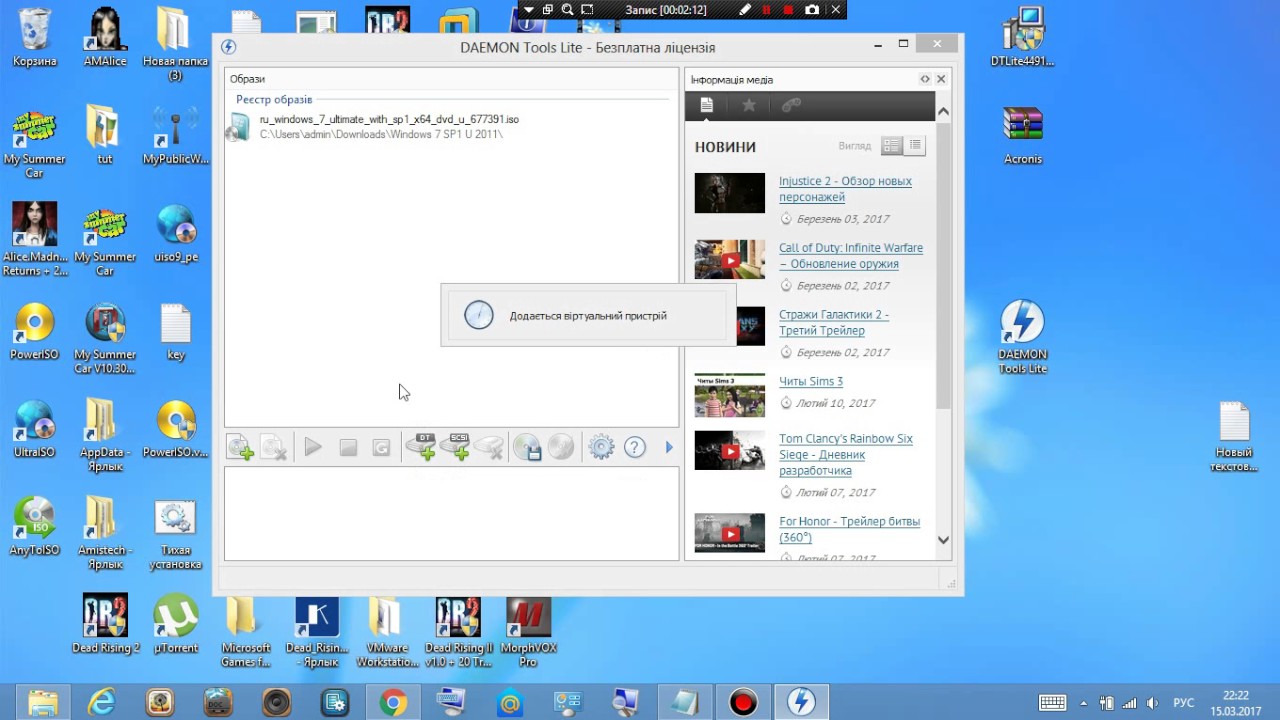Switch news view to detailed tiles mode
The height and width of the screenshot is (720, 1280).
point(891,146)
